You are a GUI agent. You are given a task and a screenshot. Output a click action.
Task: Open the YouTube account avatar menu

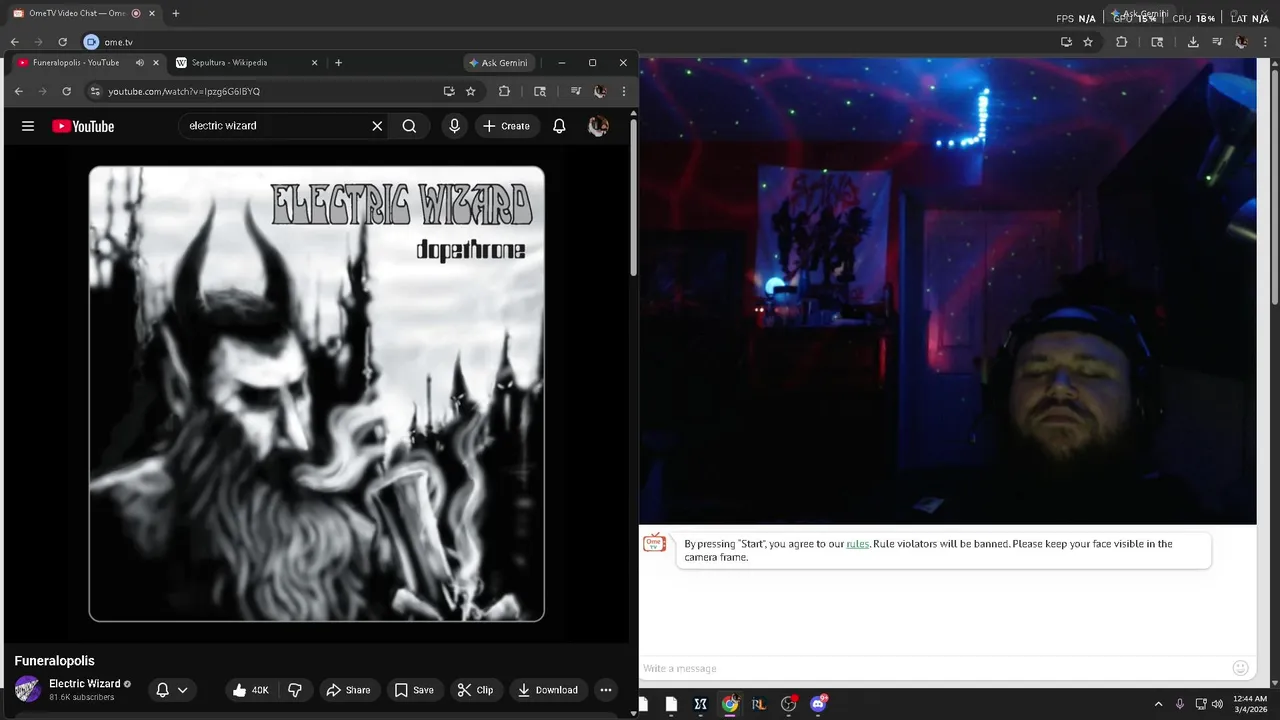pos(598,126)
